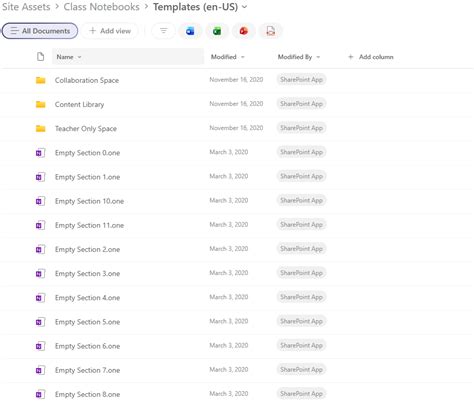This screenshot has width=474, height=403.
Task: Click Add column button
Action: tap(371, 57)
